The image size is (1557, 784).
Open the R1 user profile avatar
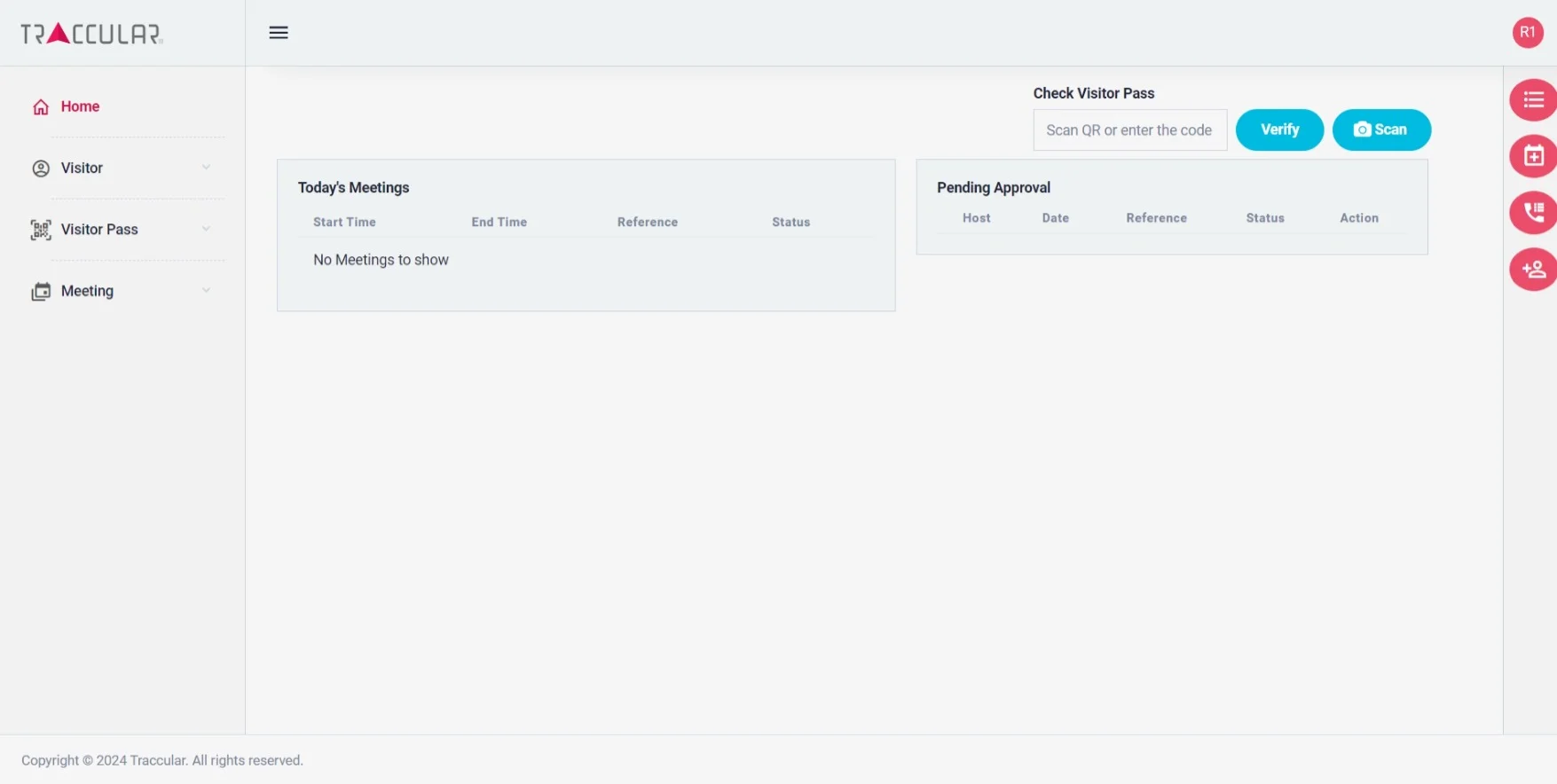[x=1527, y=33]
